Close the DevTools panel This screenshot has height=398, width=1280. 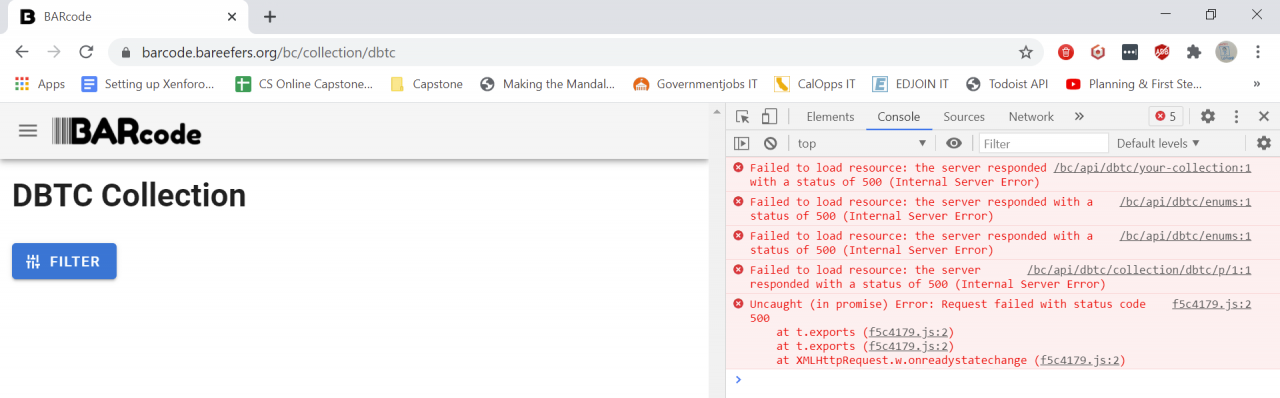[x=1264, y=116]
